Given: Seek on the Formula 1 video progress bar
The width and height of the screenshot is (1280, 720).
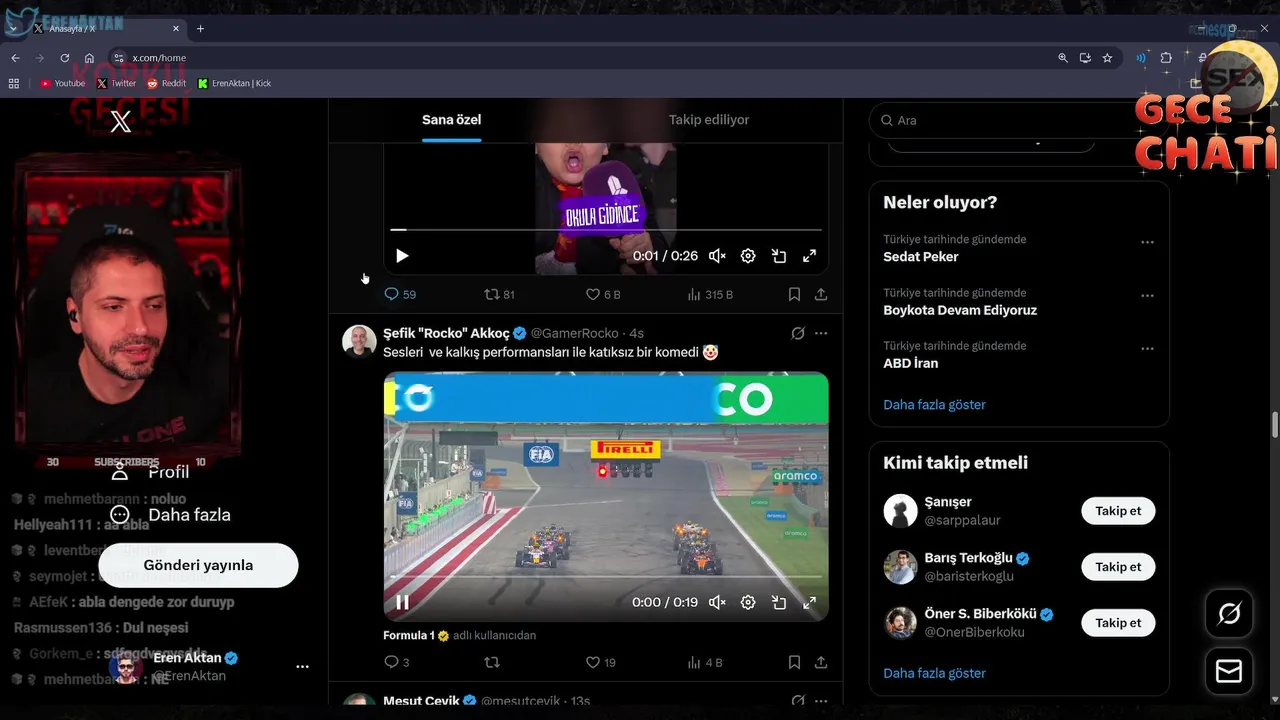Looking at the screenshot, I should point(606,577).
